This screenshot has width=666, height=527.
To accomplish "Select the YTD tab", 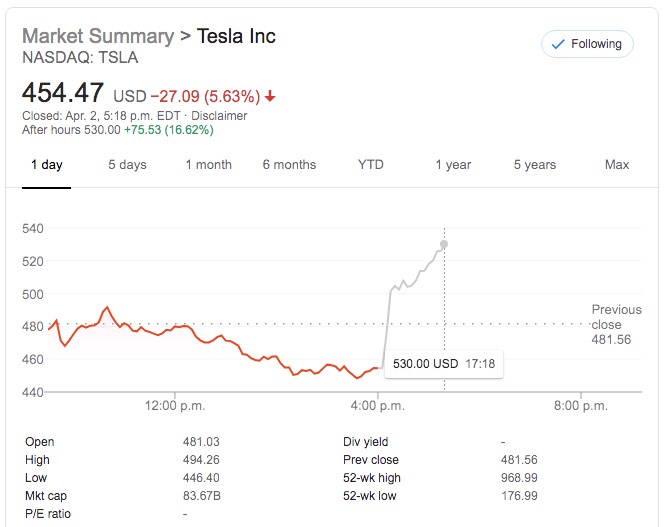I will (x=371, y=165).
